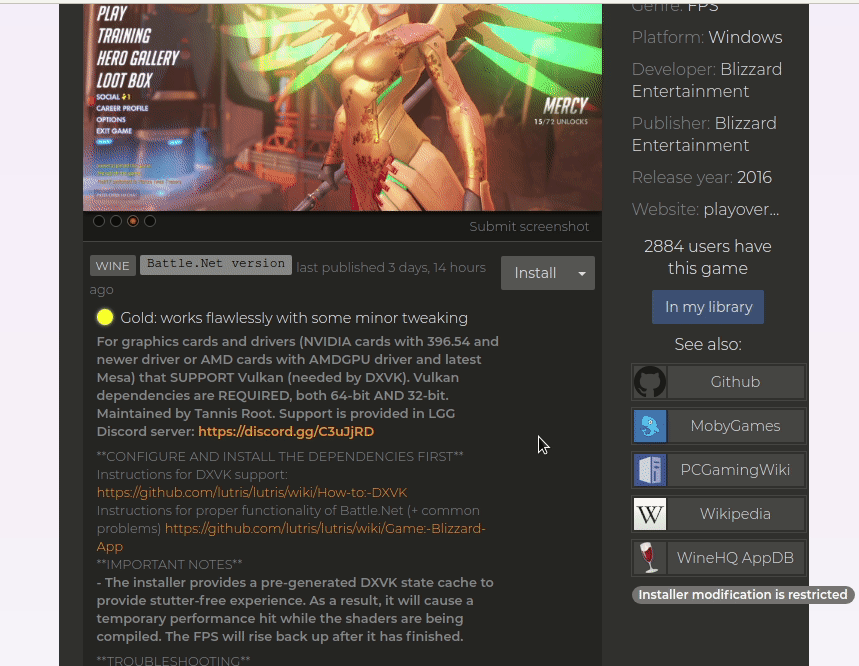Select the first screenshot carousel dot
859x666 pixels.
pyautogui.click(x=99, y=221)
